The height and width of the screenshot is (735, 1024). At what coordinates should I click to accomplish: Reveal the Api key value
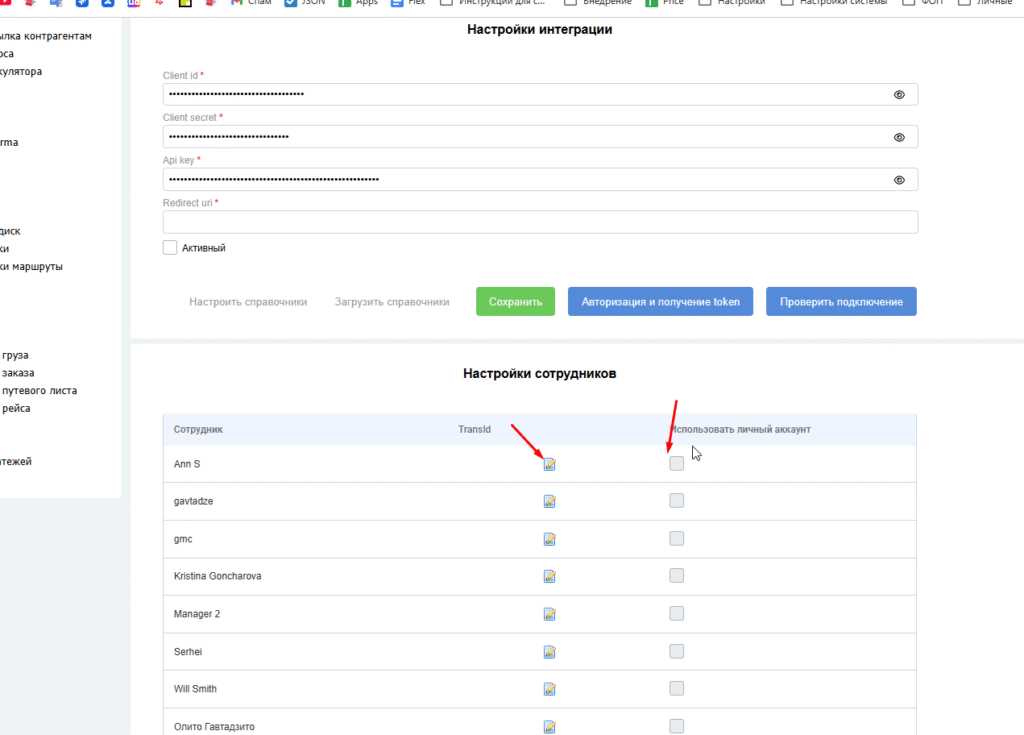pos(899,180)
